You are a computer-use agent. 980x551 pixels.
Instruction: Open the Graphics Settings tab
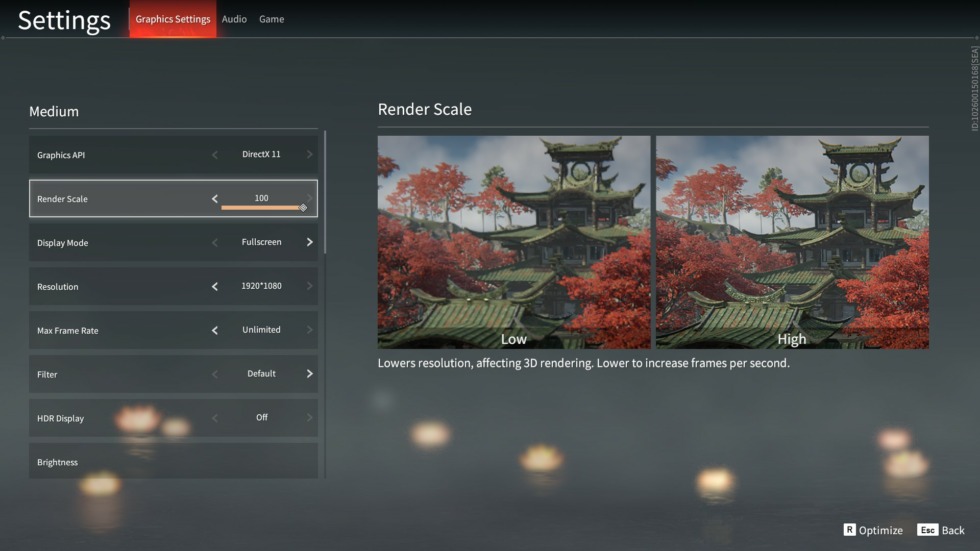click(x=172, y=19)
